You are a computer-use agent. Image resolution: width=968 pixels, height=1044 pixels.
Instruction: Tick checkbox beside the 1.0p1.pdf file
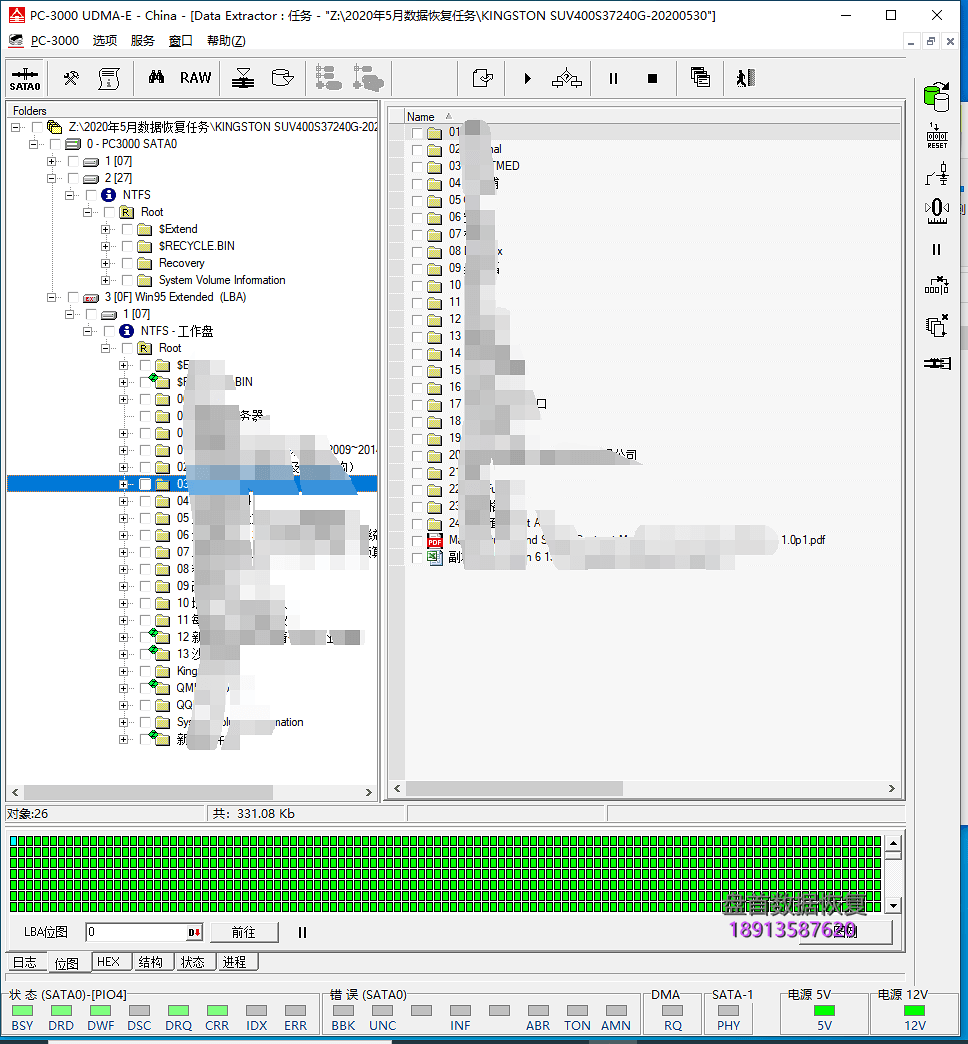click(x=417, y=541)
